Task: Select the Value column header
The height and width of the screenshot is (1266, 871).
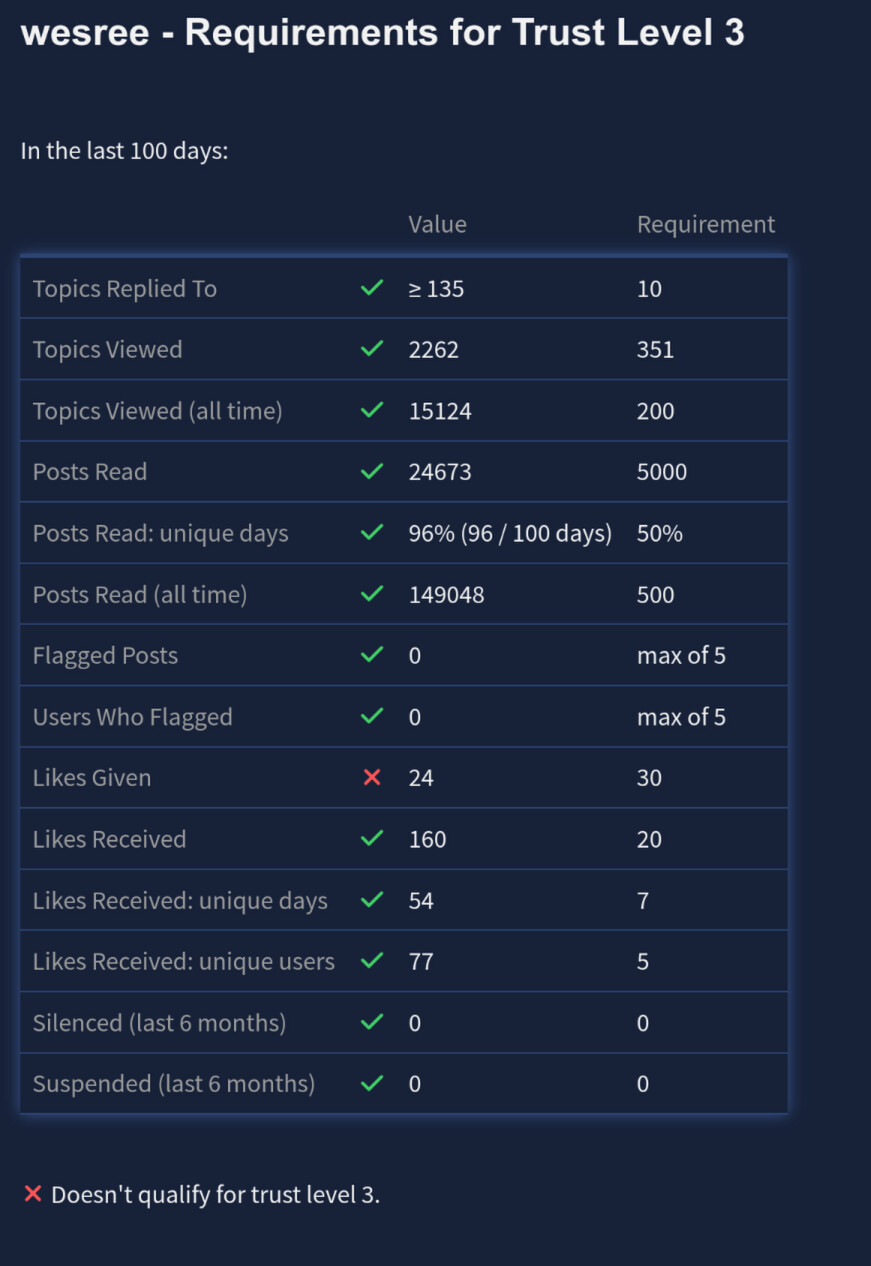Action: pos(437,224)
